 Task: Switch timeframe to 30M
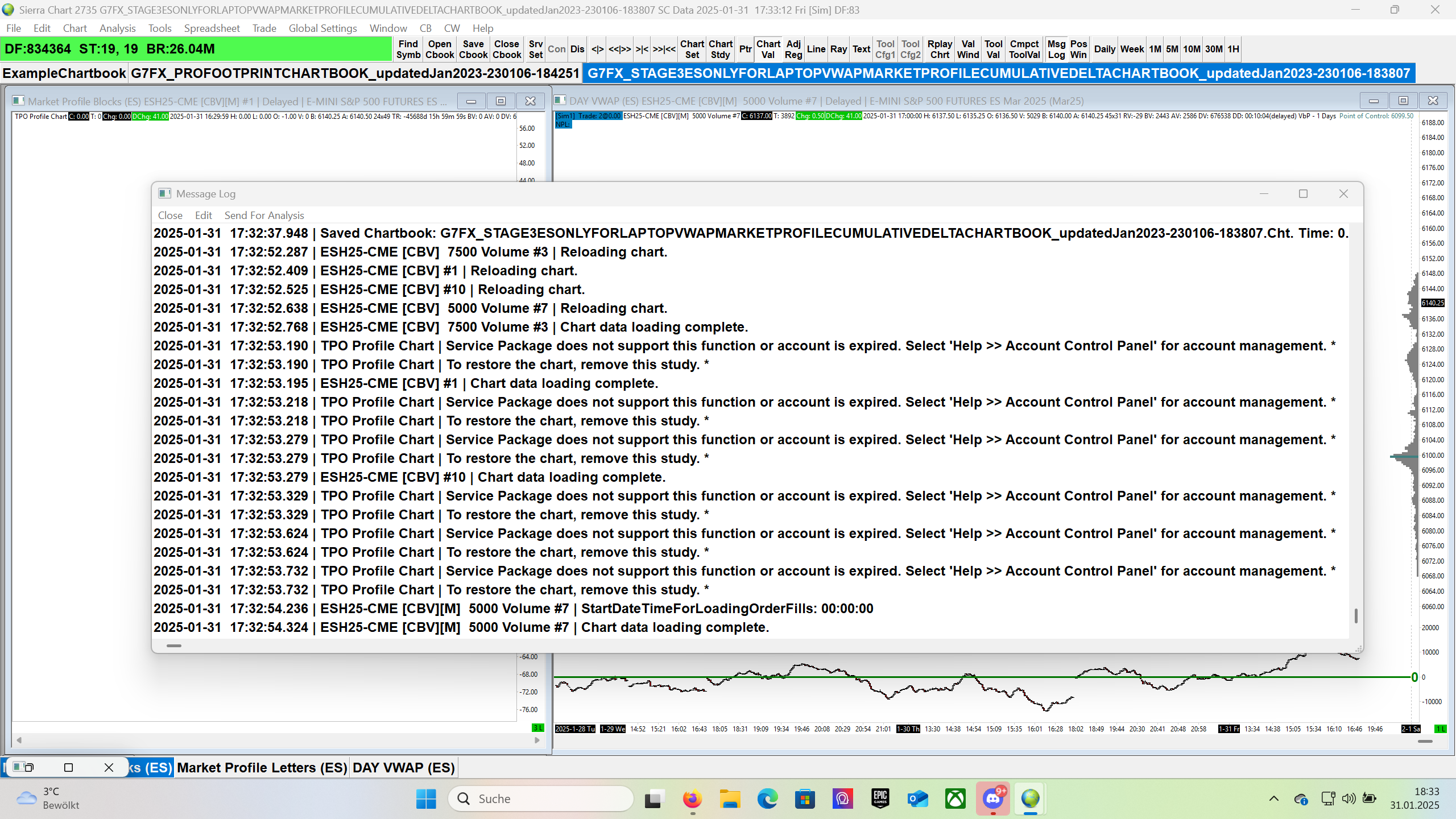point(1213,49)
